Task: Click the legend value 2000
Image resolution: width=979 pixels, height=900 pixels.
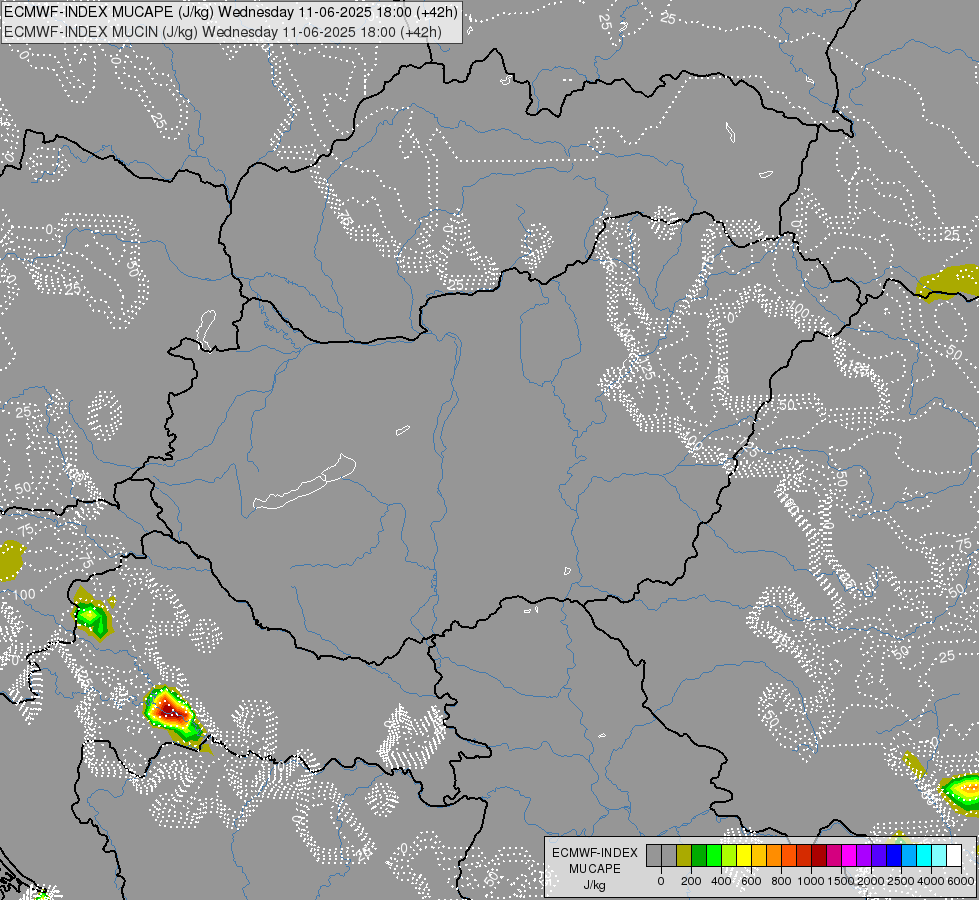Action: coord(871,881)
